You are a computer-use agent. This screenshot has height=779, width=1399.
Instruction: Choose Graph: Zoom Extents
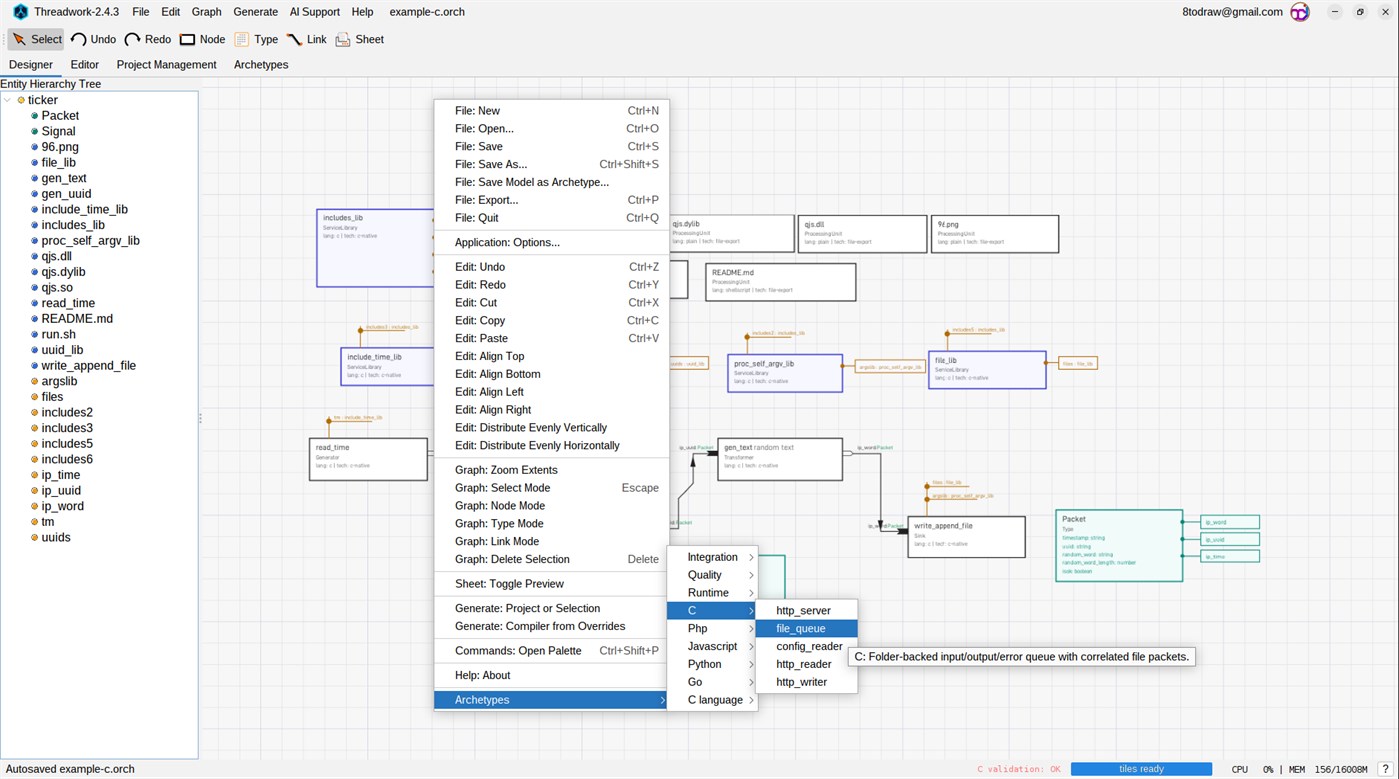coord(551,470)
